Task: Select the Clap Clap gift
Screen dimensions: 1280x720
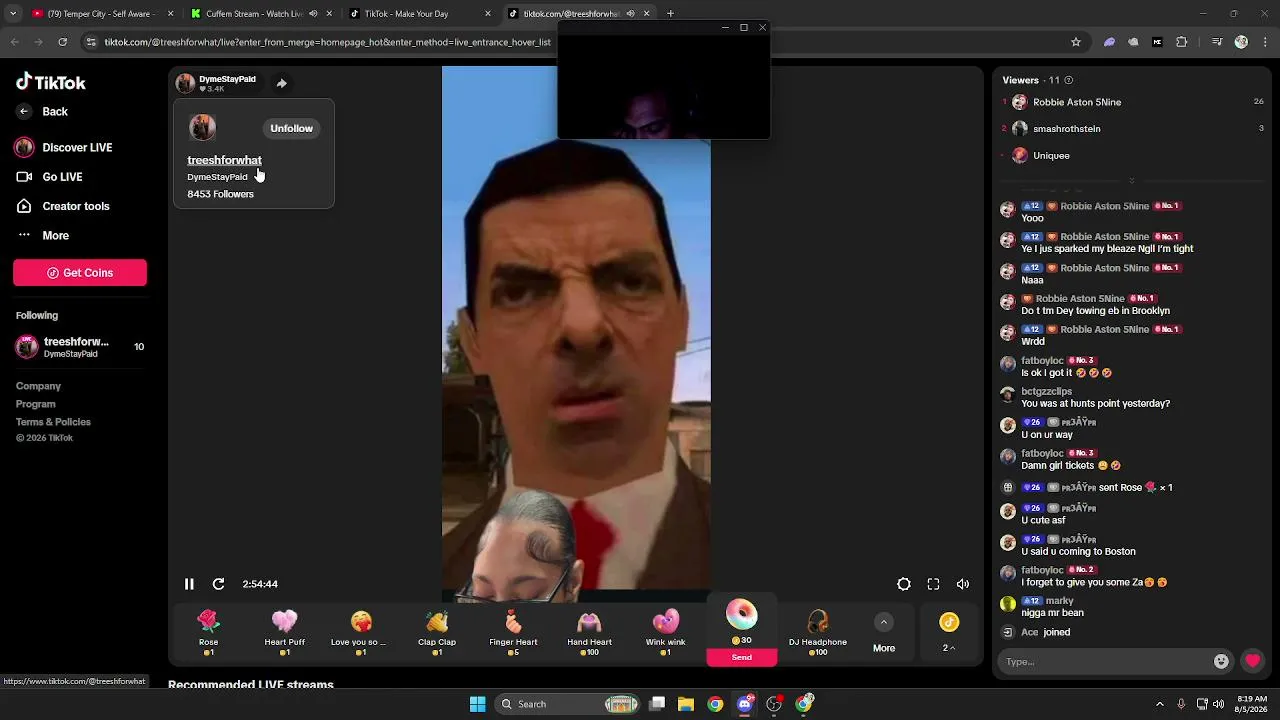Action: pos(437,633)
